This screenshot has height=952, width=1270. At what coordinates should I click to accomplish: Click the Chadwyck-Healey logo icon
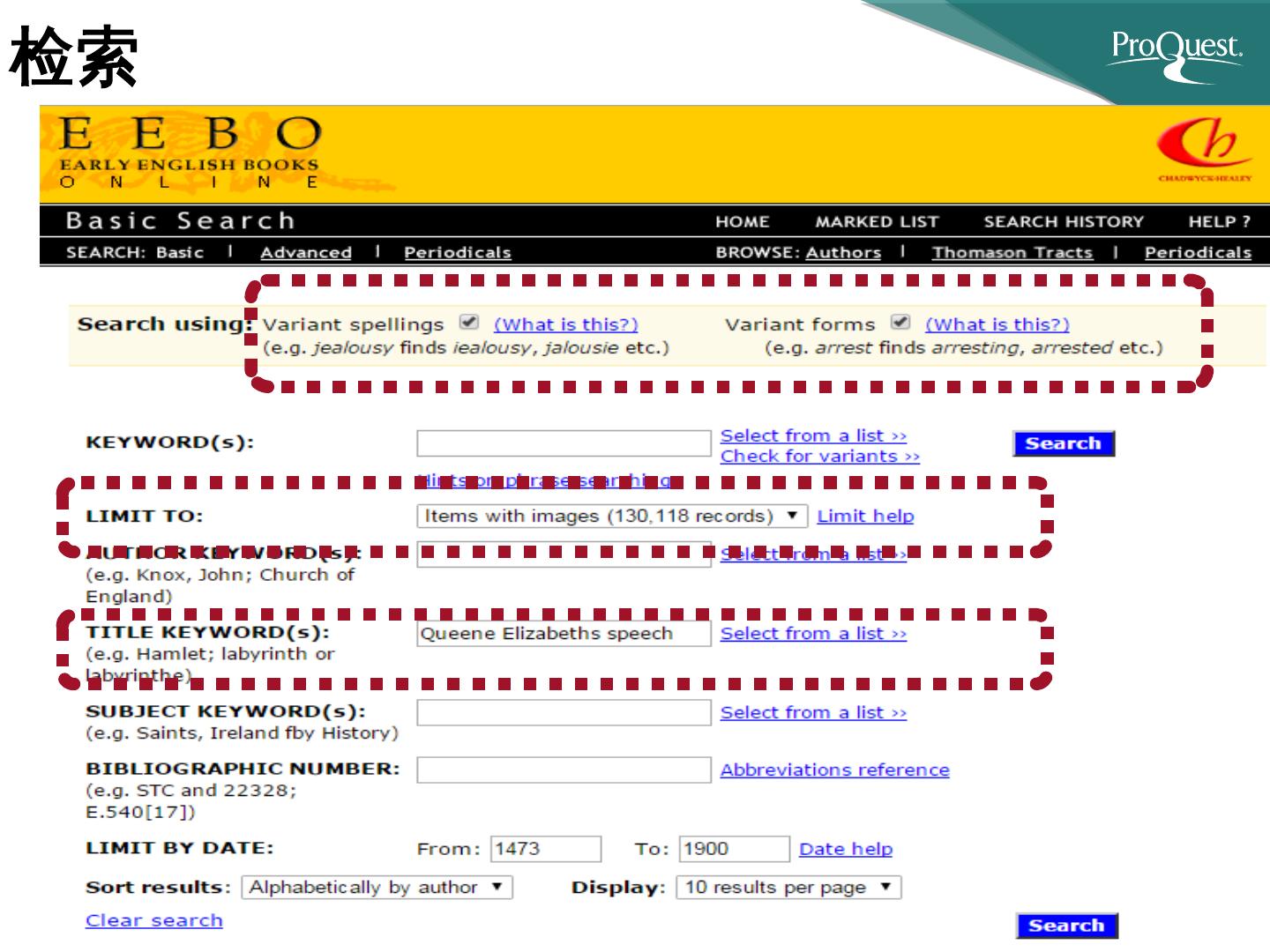pyautogui.click(x=1204, y=148)
